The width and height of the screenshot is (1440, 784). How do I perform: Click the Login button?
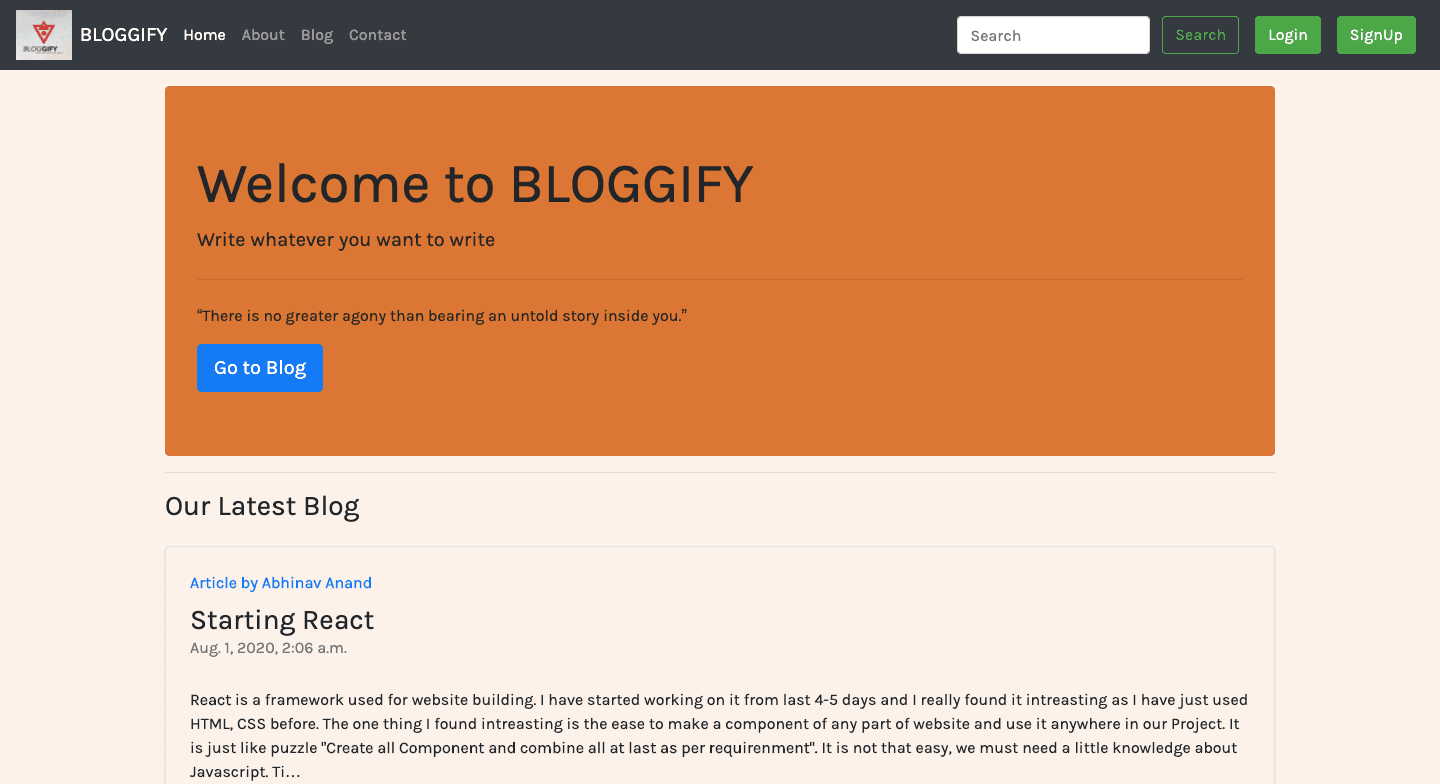coord(1288,34)
